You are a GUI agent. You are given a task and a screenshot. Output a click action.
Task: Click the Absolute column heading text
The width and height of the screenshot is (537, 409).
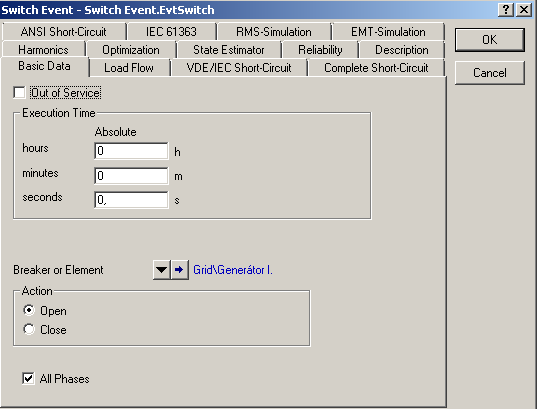[x=115, y=132]
